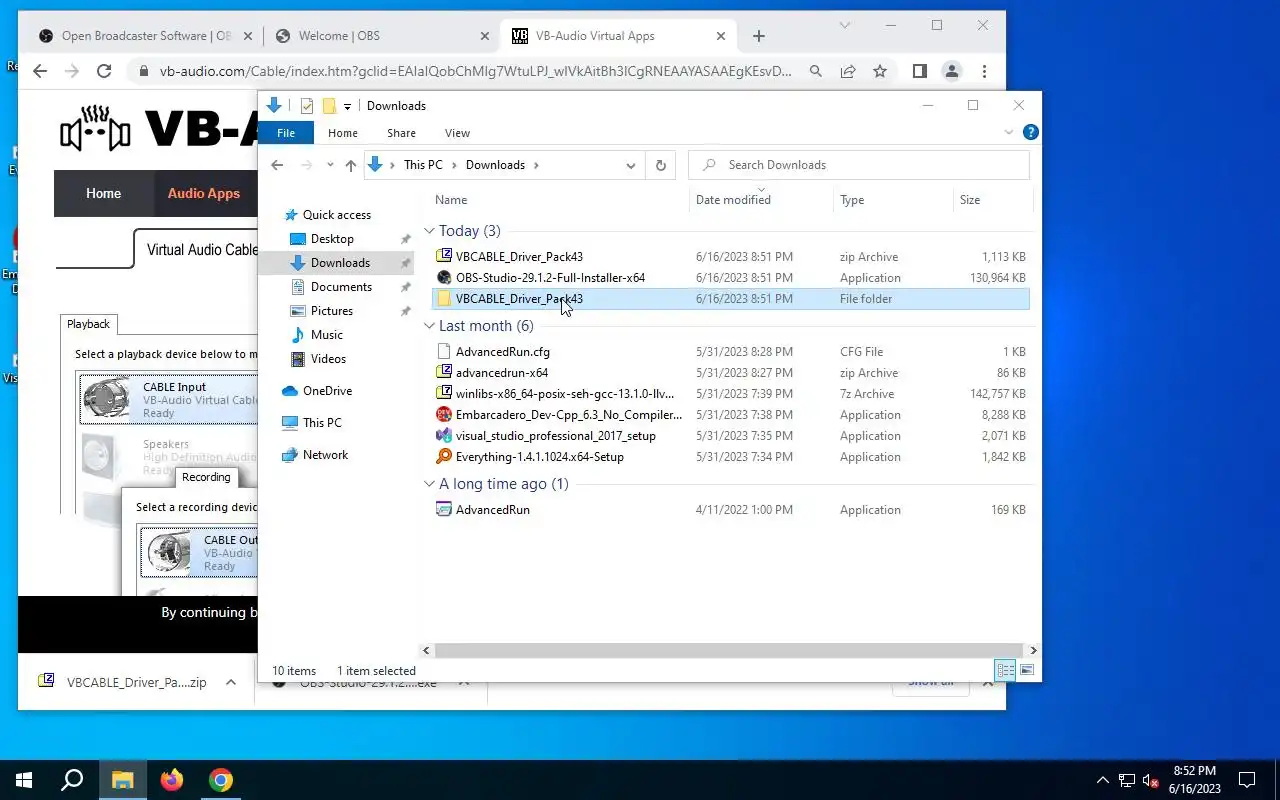
Task: Open the File menu tab
Action: click(x=286, y=133)
